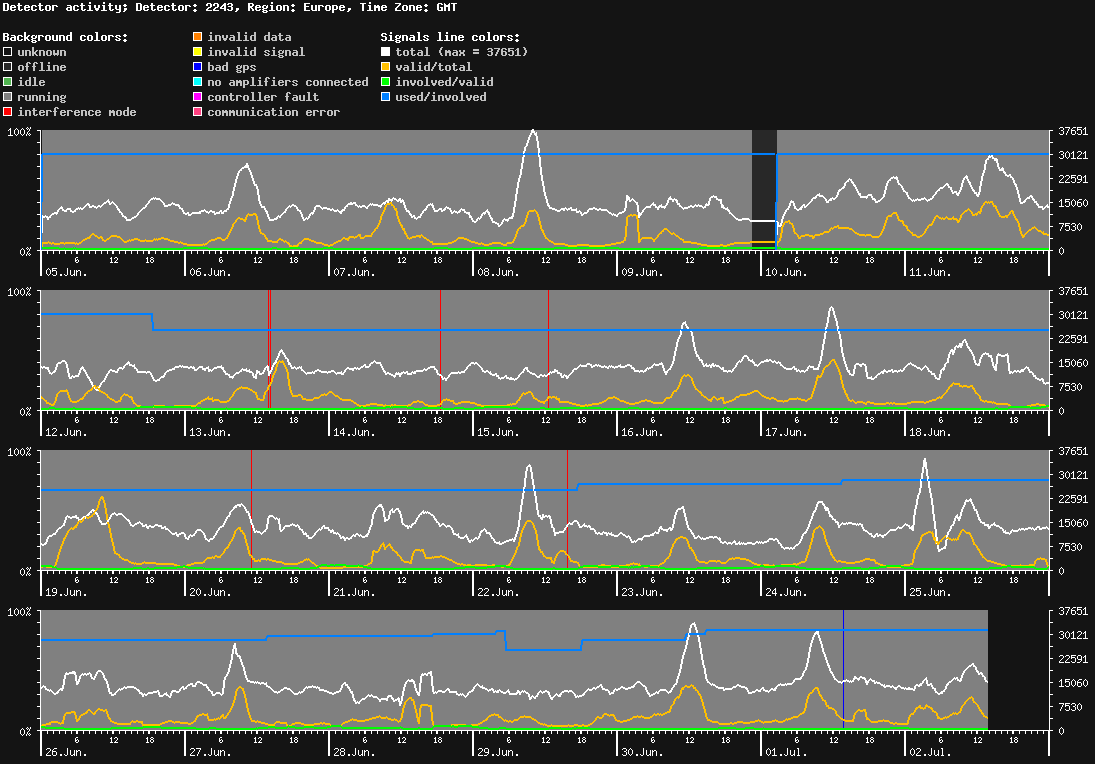Click the '01.Jul.' date label
The width and height of the screenshot is (1095, 764).
coord(786,752)
